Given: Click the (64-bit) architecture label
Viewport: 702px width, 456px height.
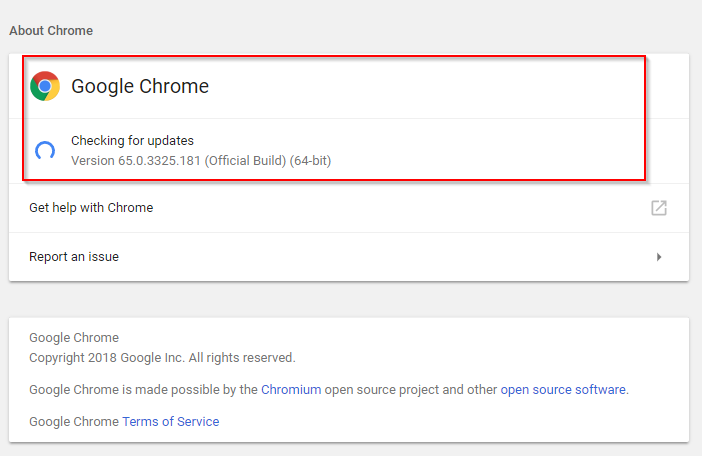Looking at the screenshot, I should [311, 160].
